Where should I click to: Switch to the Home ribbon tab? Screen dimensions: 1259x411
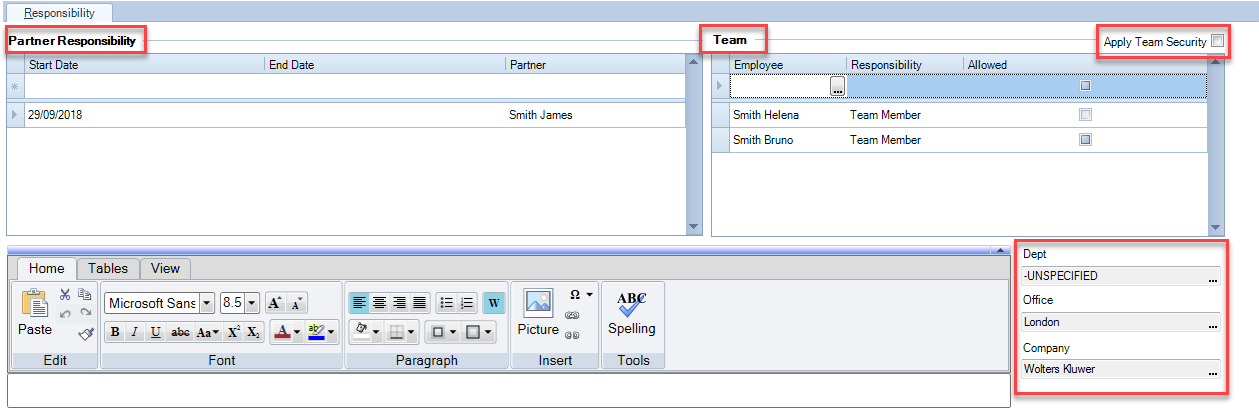tap(47, 268)
